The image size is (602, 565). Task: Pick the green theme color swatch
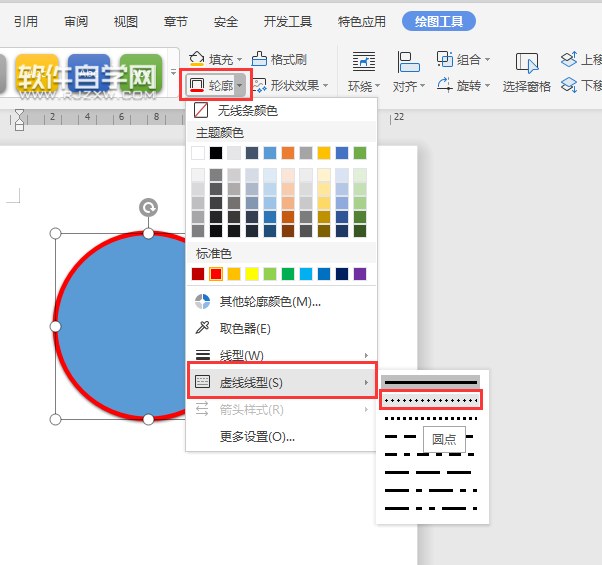click(360, 153)
